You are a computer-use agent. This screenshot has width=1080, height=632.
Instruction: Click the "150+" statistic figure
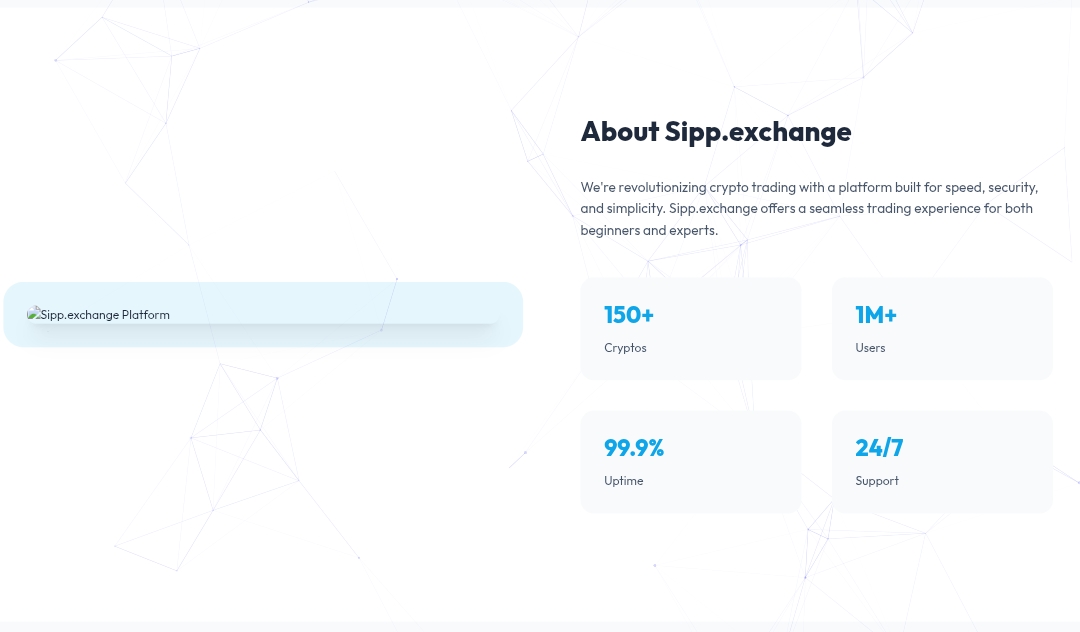coord(629,315)
